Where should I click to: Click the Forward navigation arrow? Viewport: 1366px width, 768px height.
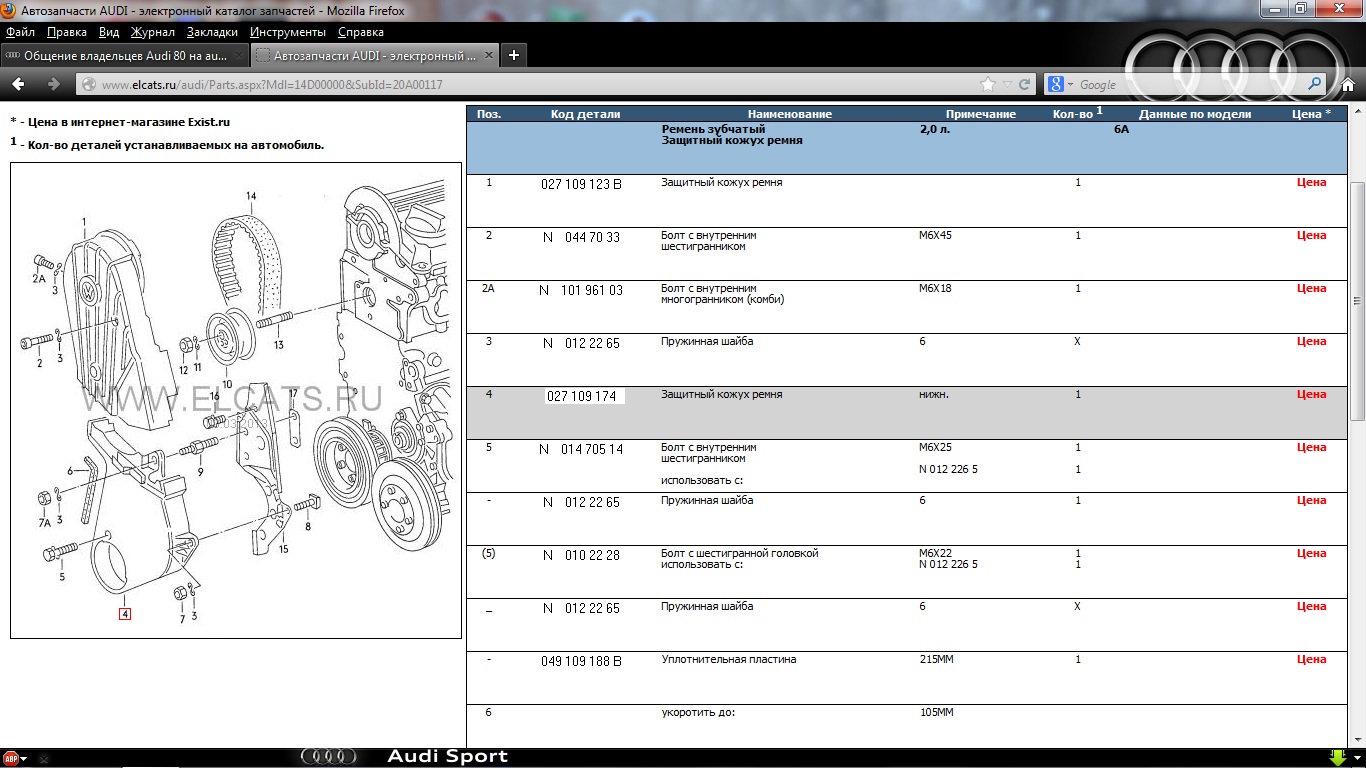coord(53,84)
